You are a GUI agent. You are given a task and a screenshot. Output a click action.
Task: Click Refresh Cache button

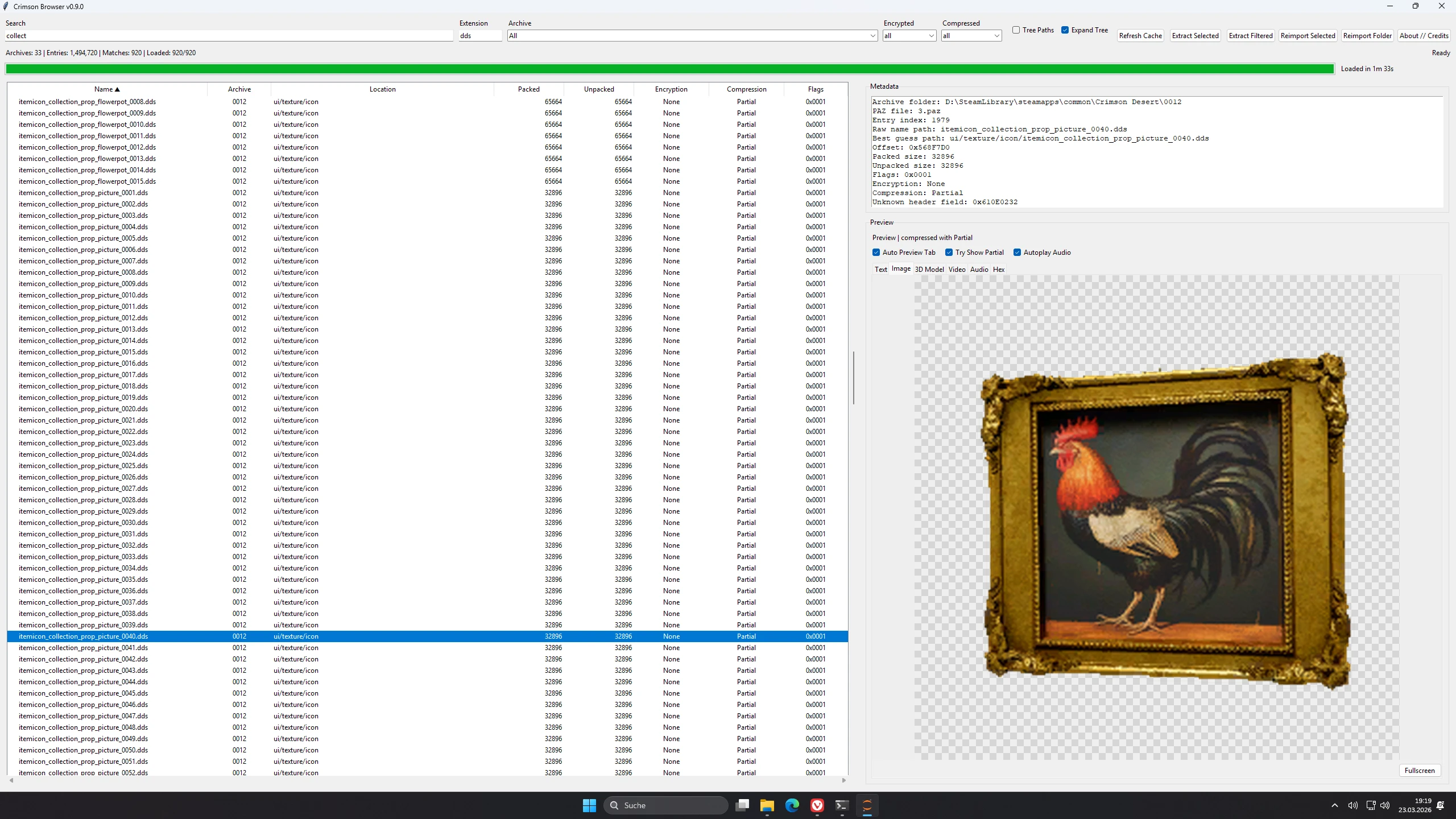tap(1140, 36)
